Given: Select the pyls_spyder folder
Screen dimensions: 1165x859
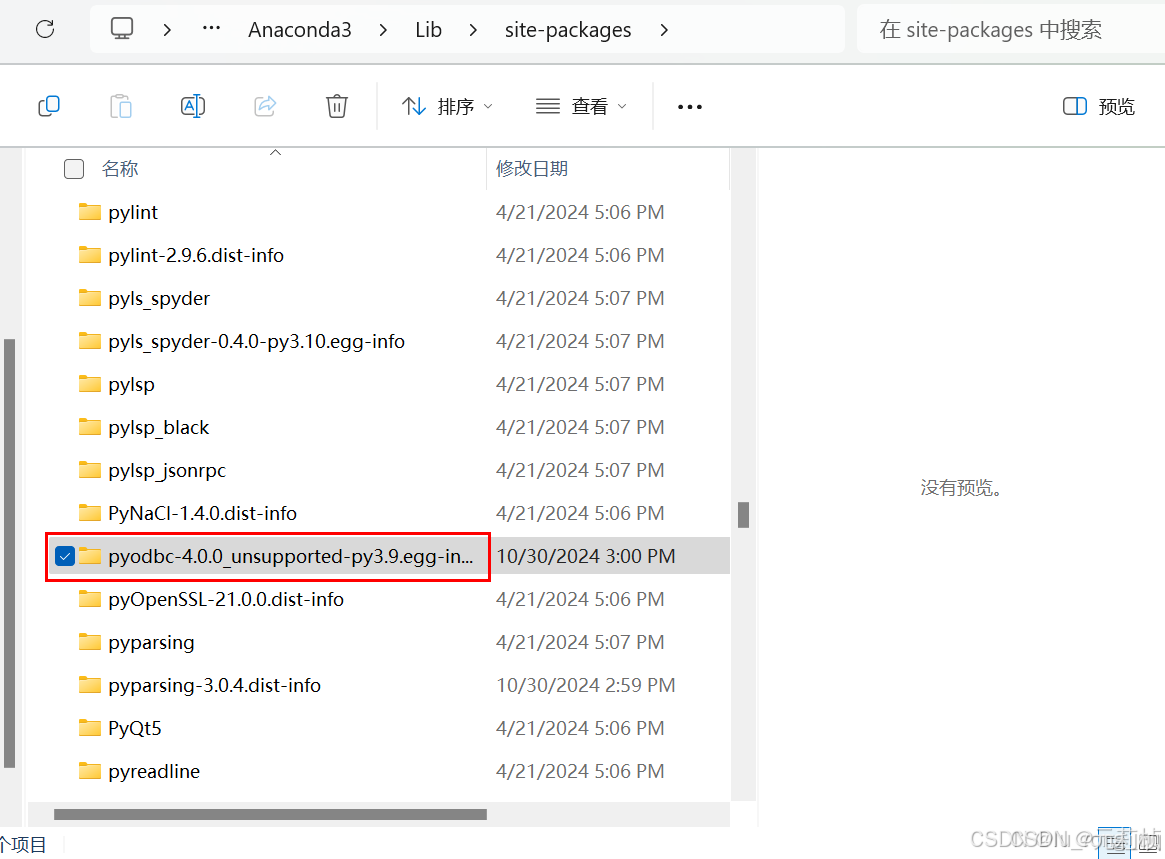Looking at the screenshot, I should click(x=159, y=299).
